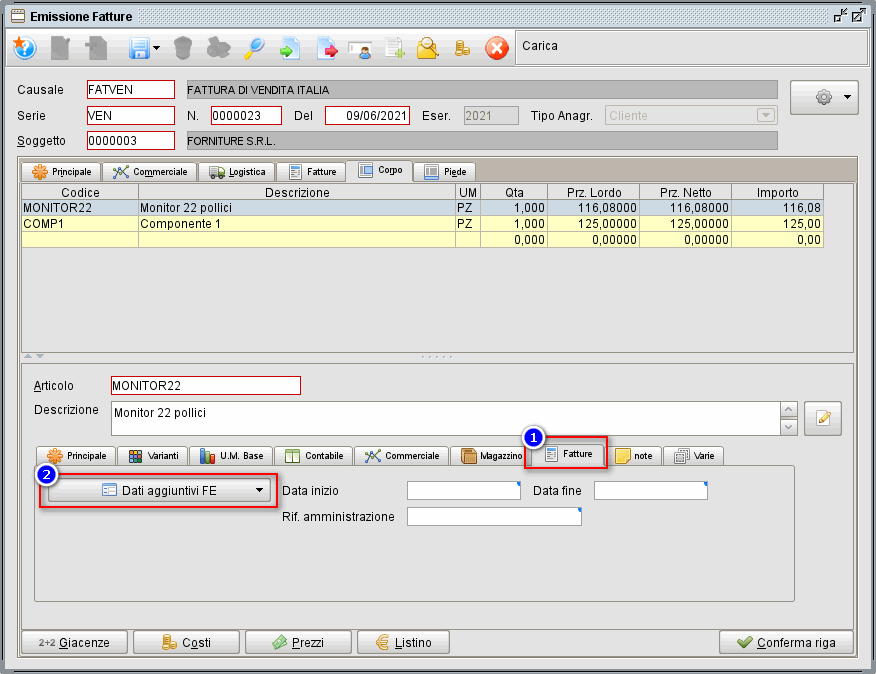Switch to the Piede tab
Image resolution: width=876 pixels, height=674 pixels.
point(444,171)
